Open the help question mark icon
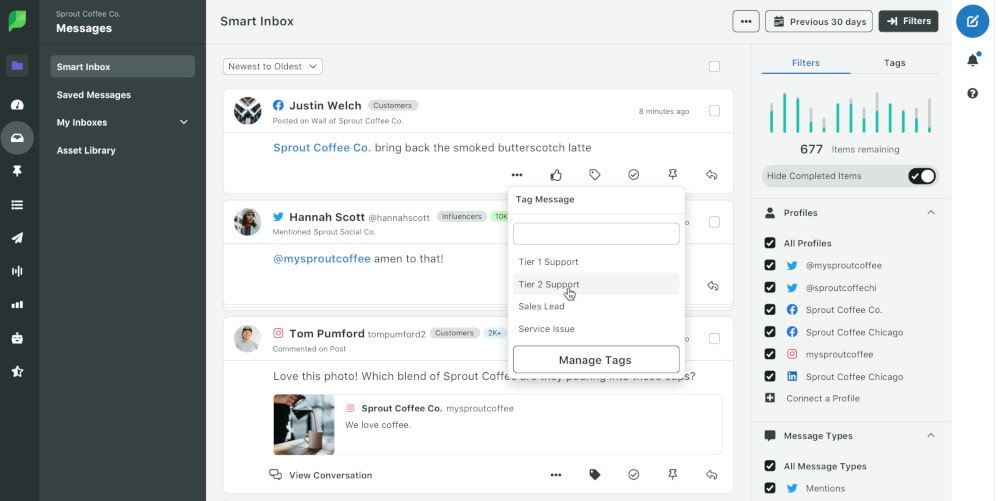The image size is (998, 501). [x=973, y=94]
